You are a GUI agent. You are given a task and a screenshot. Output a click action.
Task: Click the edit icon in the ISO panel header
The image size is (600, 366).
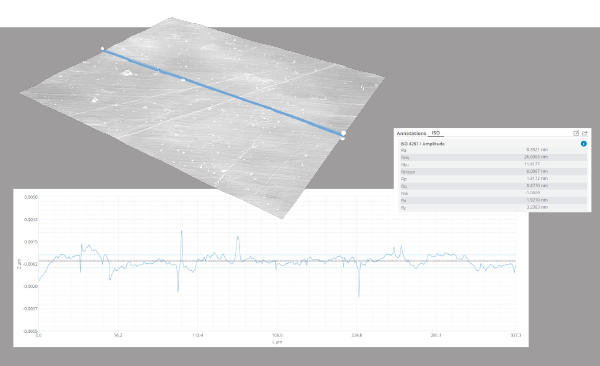(576, 133)
